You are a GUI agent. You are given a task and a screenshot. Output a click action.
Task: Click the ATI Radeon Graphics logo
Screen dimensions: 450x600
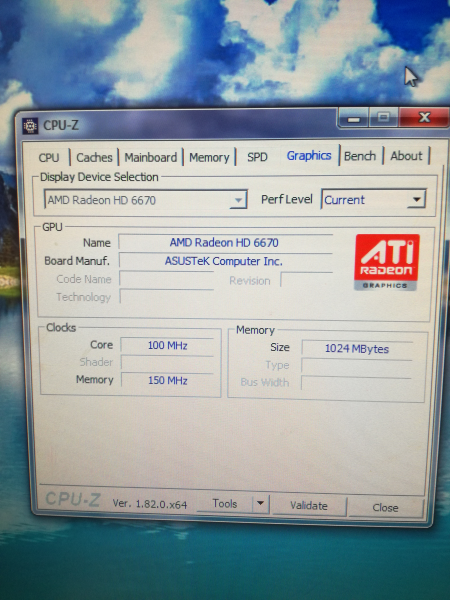386,262
